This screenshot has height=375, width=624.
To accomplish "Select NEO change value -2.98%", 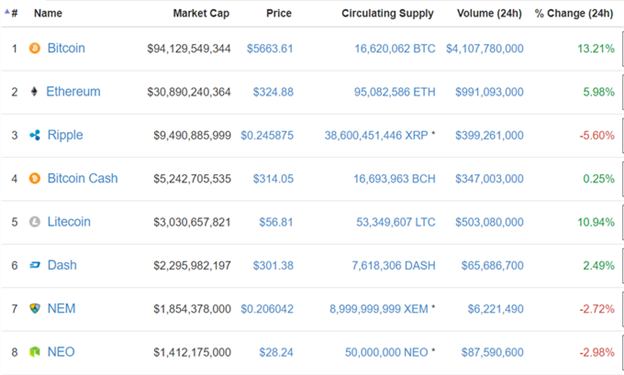I will pyautogui.click(x=597, y=352).
